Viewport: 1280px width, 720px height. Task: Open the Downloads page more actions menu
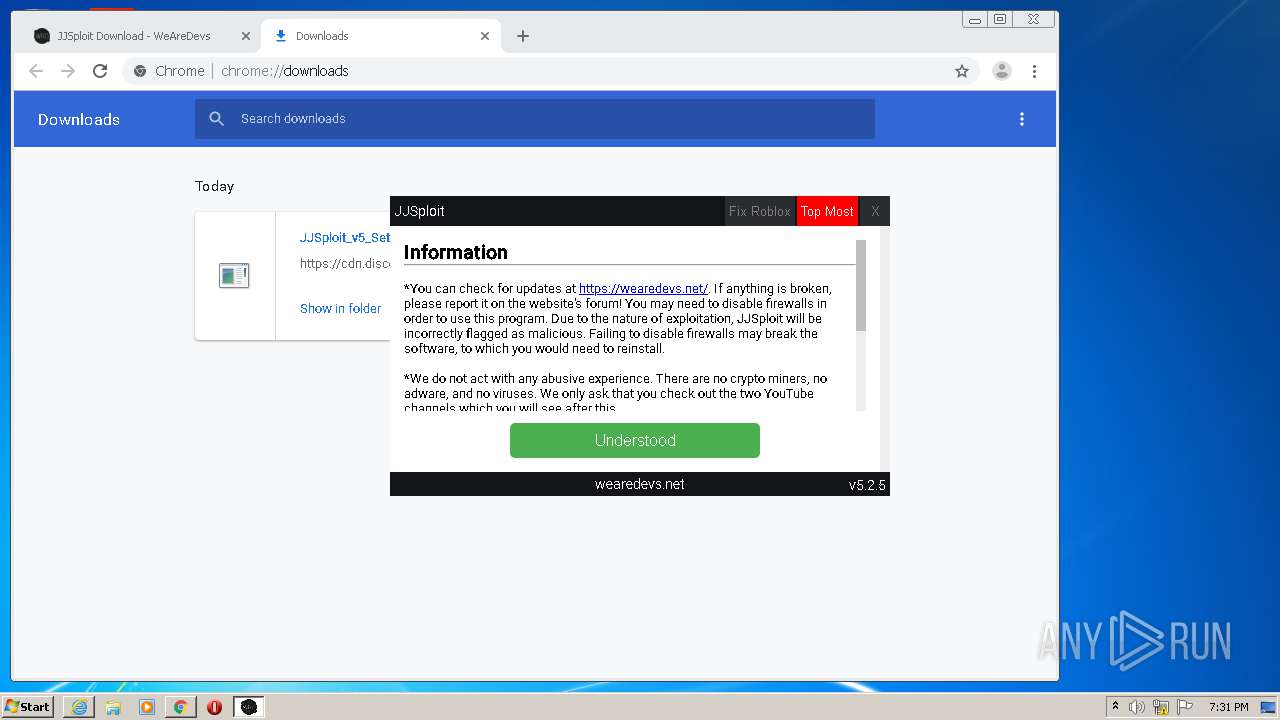(1022, 119)
